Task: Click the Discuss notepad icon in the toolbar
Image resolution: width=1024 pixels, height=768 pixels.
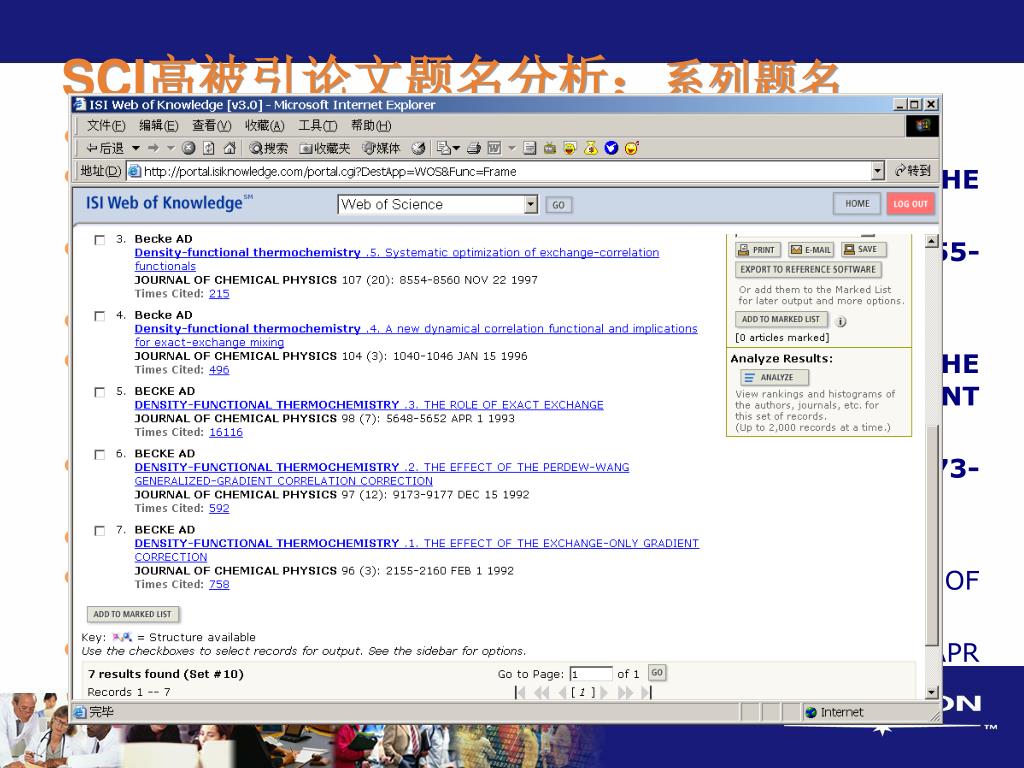Action: [530, 148]
